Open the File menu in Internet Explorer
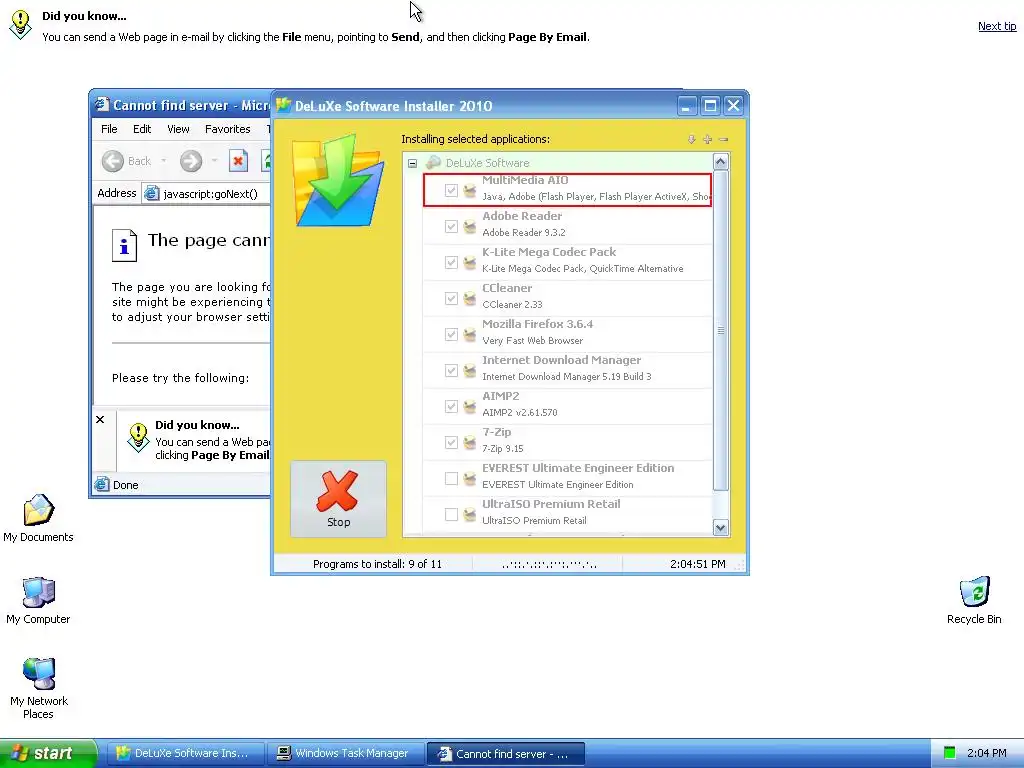 (x=109, y=129)
